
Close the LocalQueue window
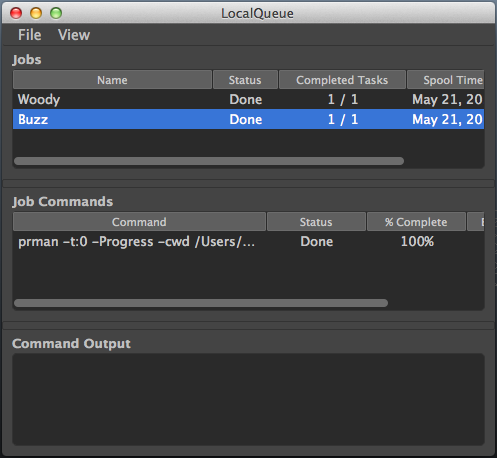(x=16, y=13)
